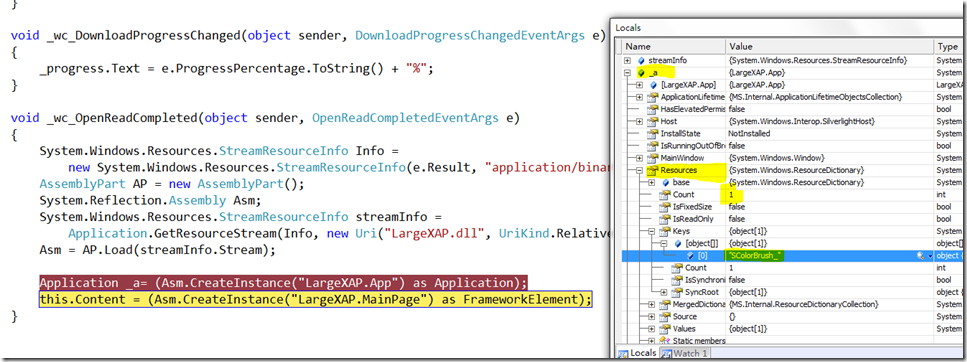Click the _wc_OpenReadCompleted method name
The image size is (967, 362).
[123, 117]
